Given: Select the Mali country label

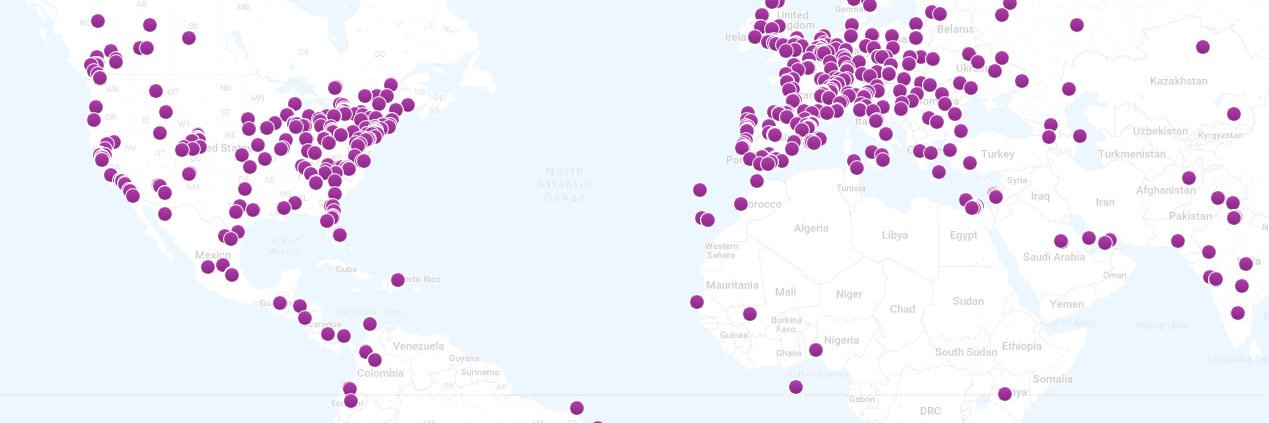Looking at the screenshot, I should click(786, 292).
